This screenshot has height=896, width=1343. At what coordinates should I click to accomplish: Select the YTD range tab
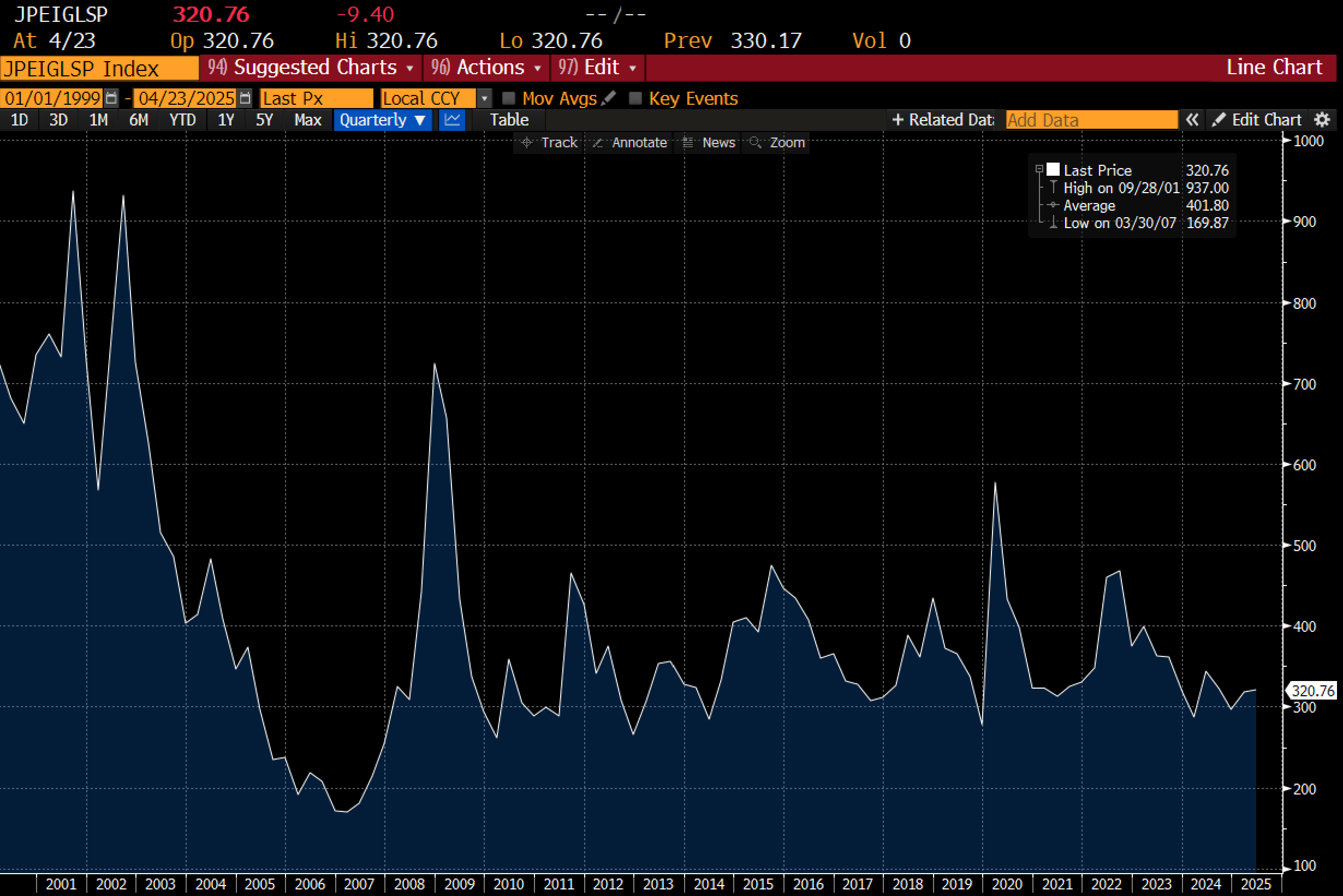(x=182, y=120)
